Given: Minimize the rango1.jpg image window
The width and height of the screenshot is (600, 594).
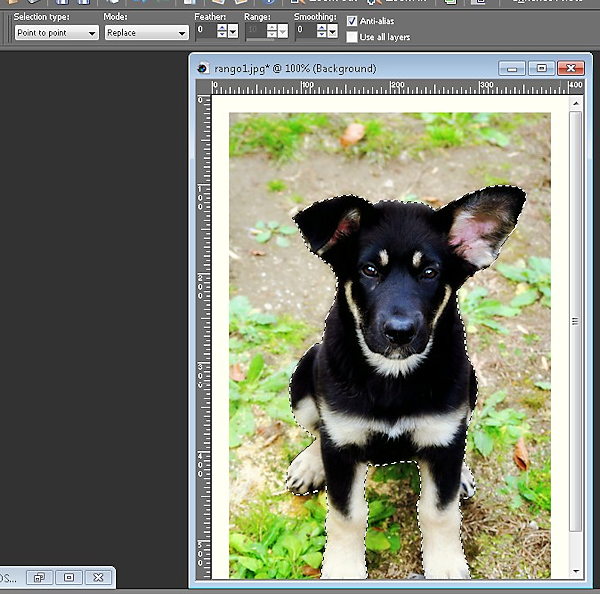Looking at the screenshot, I should (512, 69).
